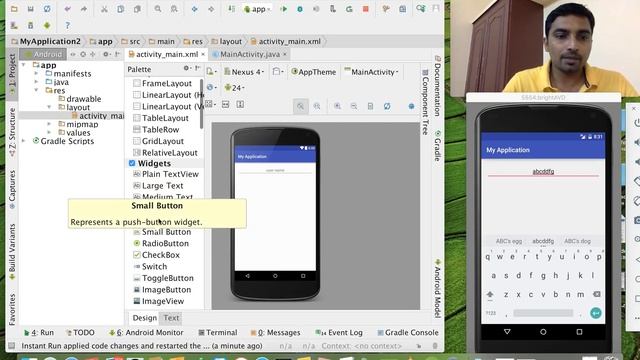Click the Synchronize toolbar icon
The height and width of the screenshot is (360, 640).
[x=47, y=9]
